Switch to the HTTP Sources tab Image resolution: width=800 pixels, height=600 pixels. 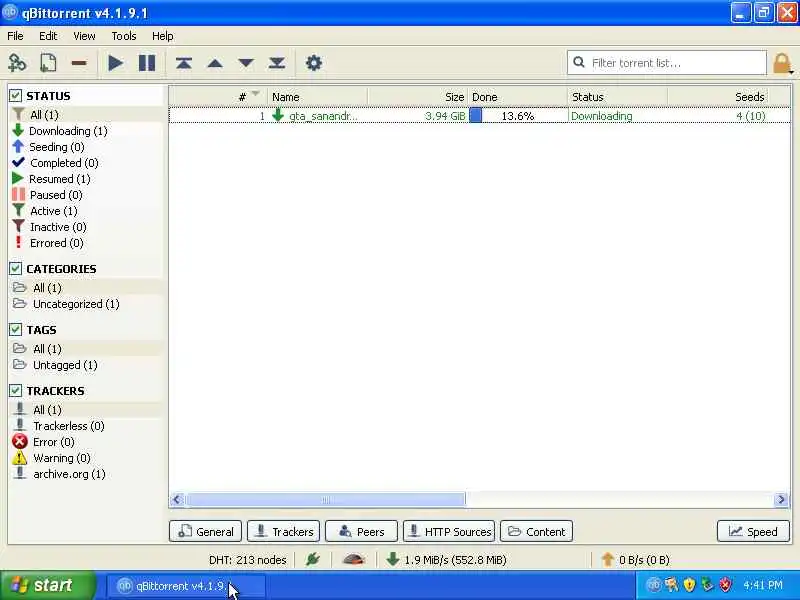pos(448,531)
